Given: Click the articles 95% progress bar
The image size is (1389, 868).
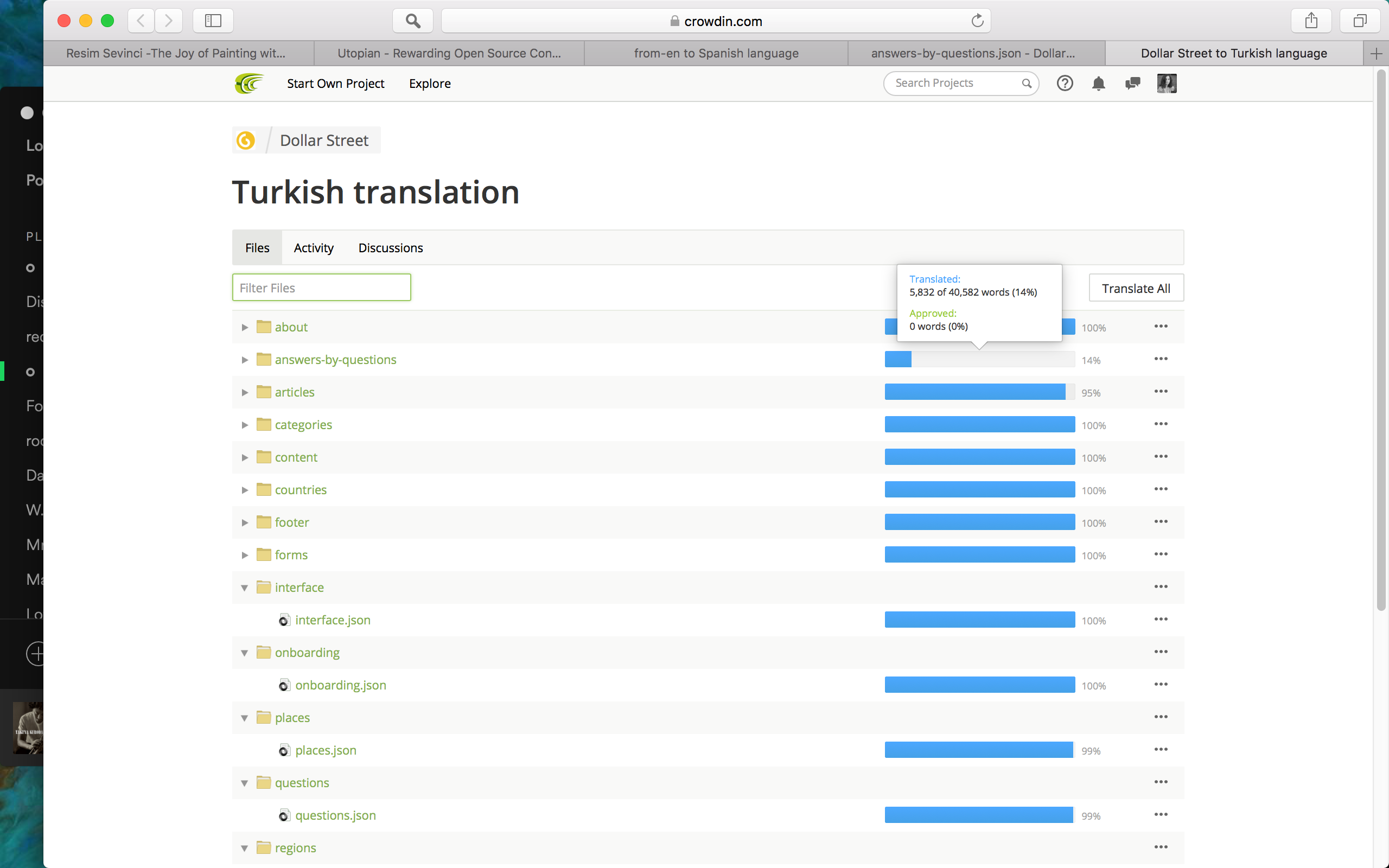Looking at the screenshot, I should pos(979,392).
